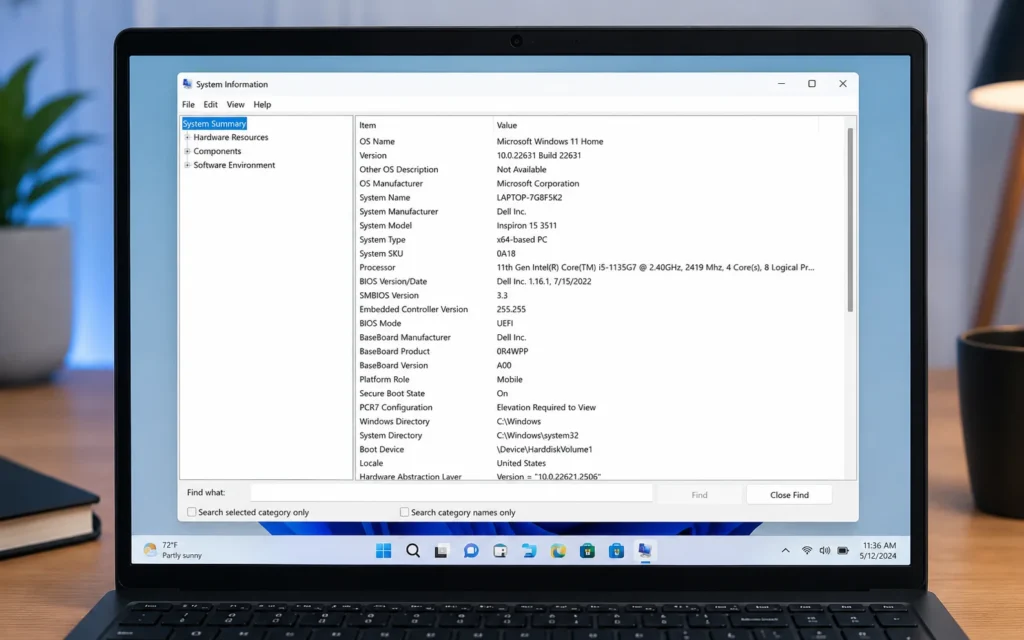1024x640 pixels.
Task: Select the Windows Directory row label
Action: point(394,421)
